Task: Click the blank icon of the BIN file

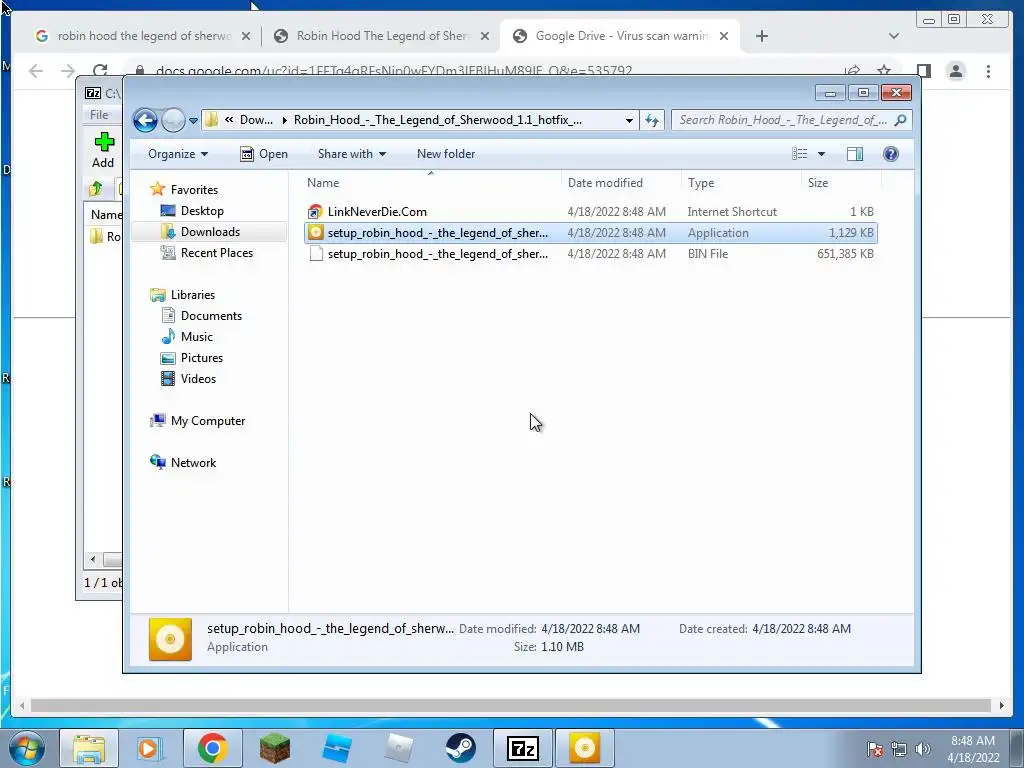Action: 315,254
